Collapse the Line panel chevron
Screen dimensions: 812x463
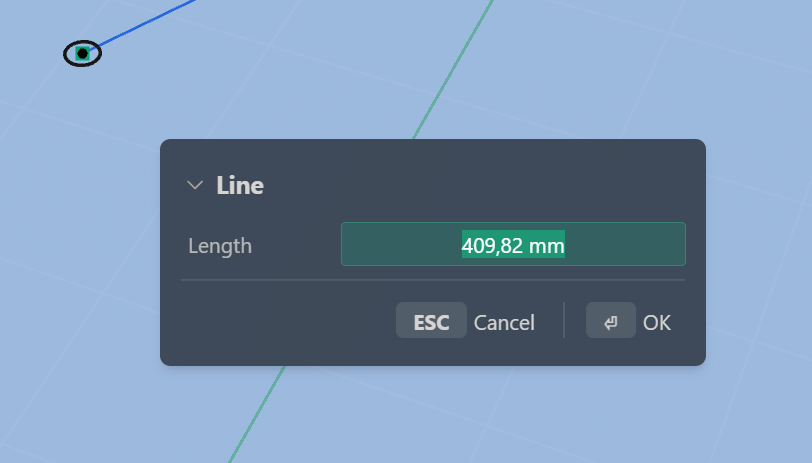pos(195,185)
